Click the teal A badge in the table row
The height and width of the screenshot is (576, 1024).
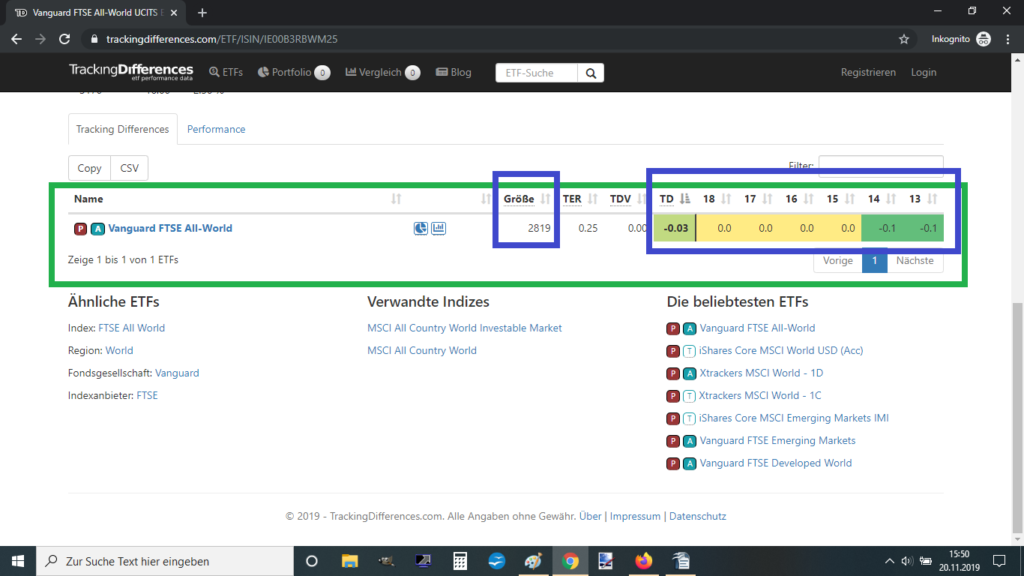tap(97, 229)
